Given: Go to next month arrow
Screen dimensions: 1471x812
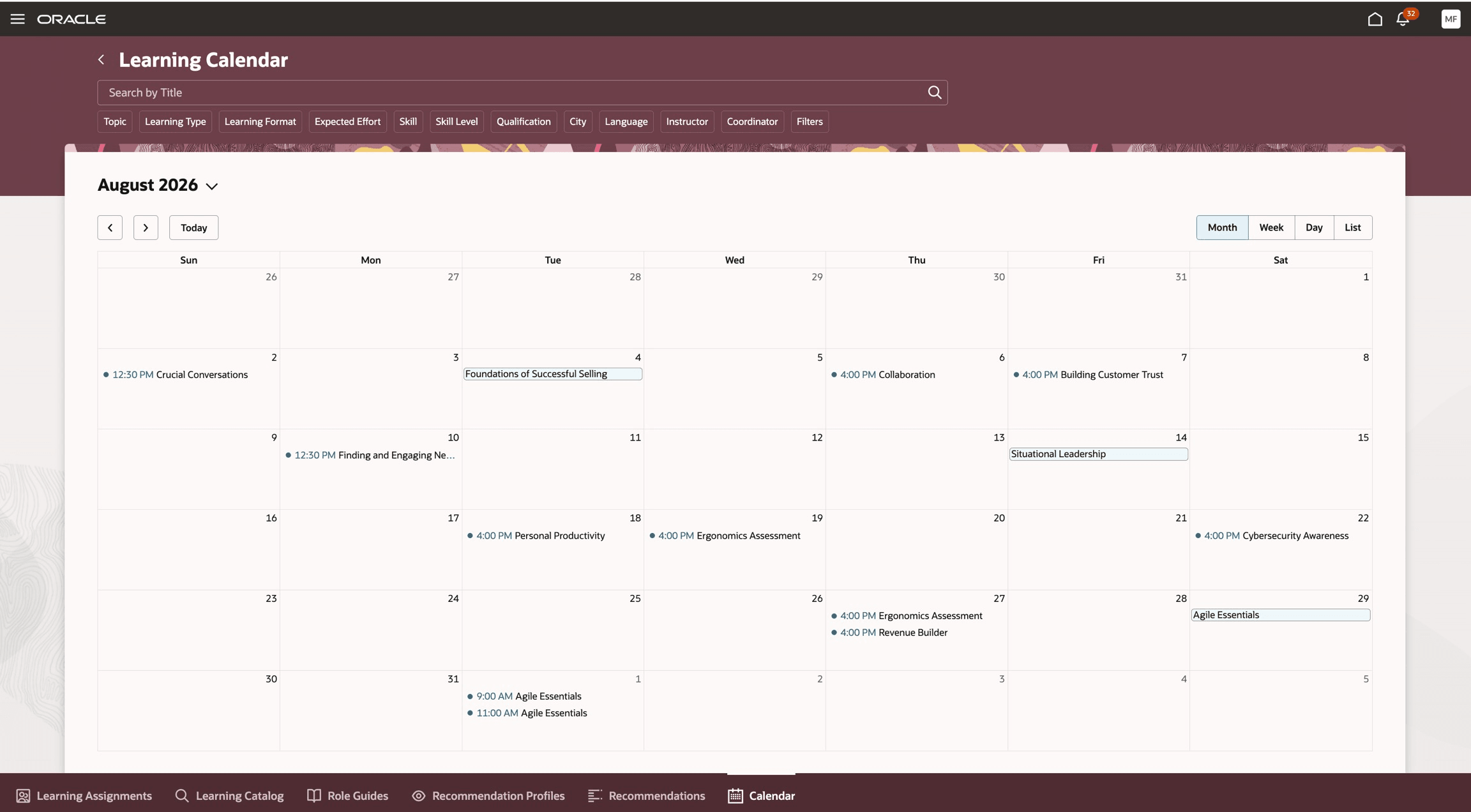Looking at the screenshot, I should [x=146, y=227].
